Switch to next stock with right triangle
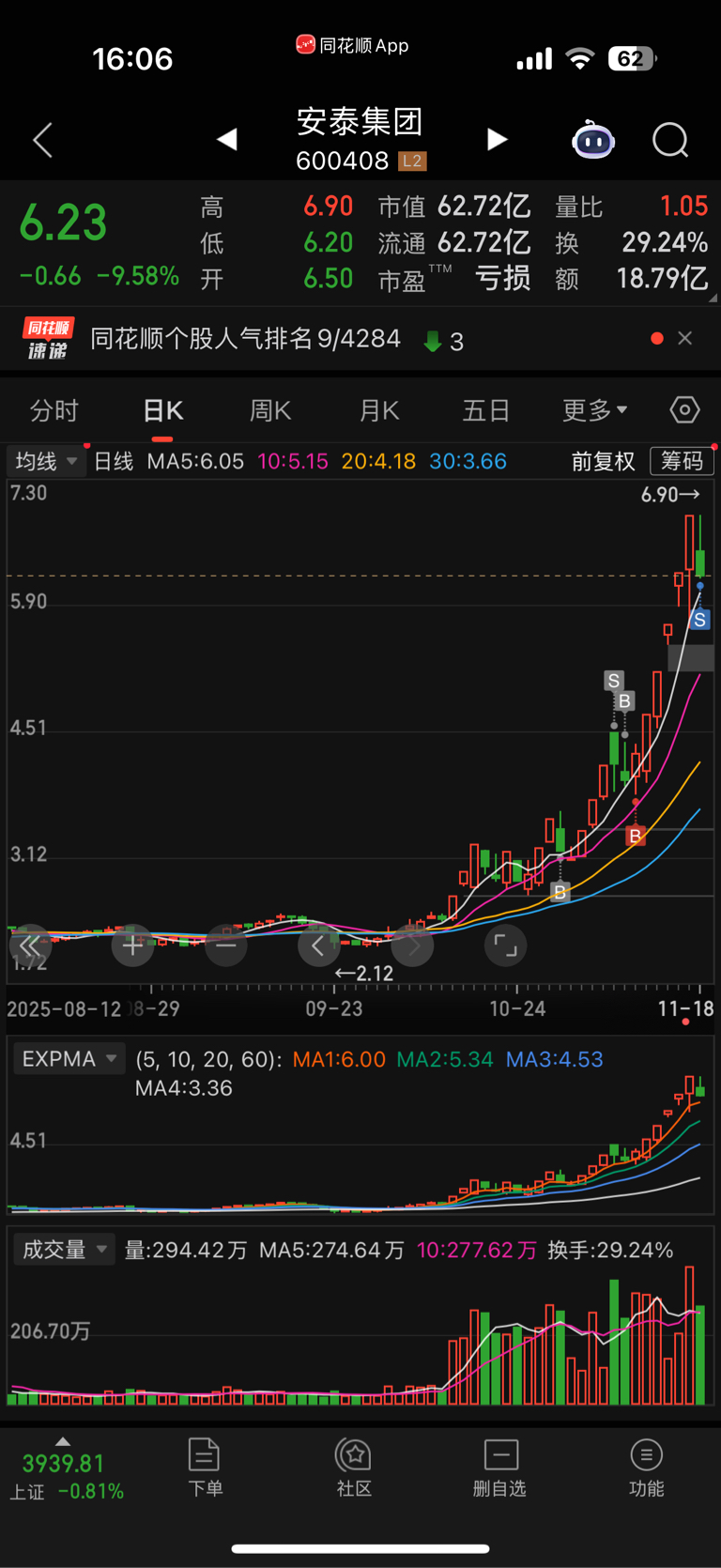The width and height of the screenshot is (721, 1568). click(x=498, y=140)
